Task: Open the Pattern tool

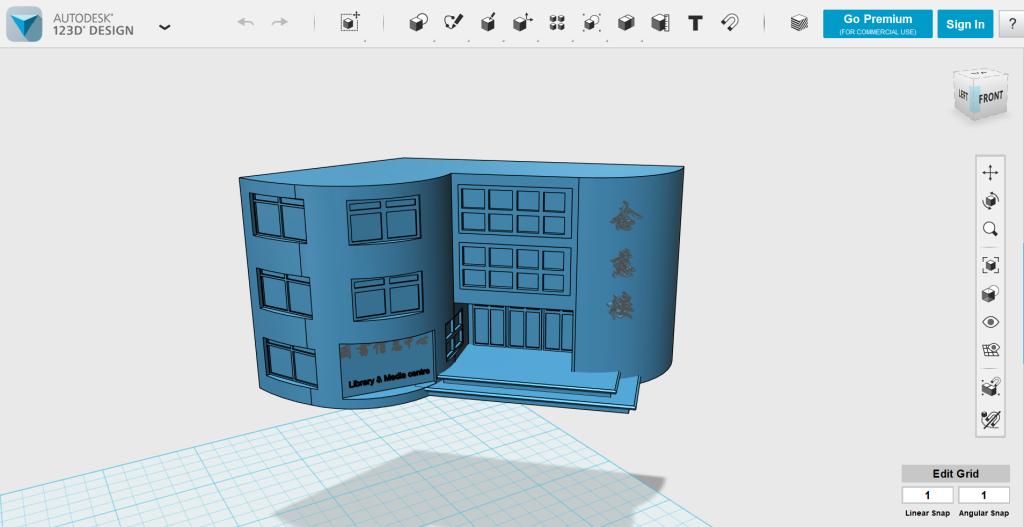Action: pos(557,23)
